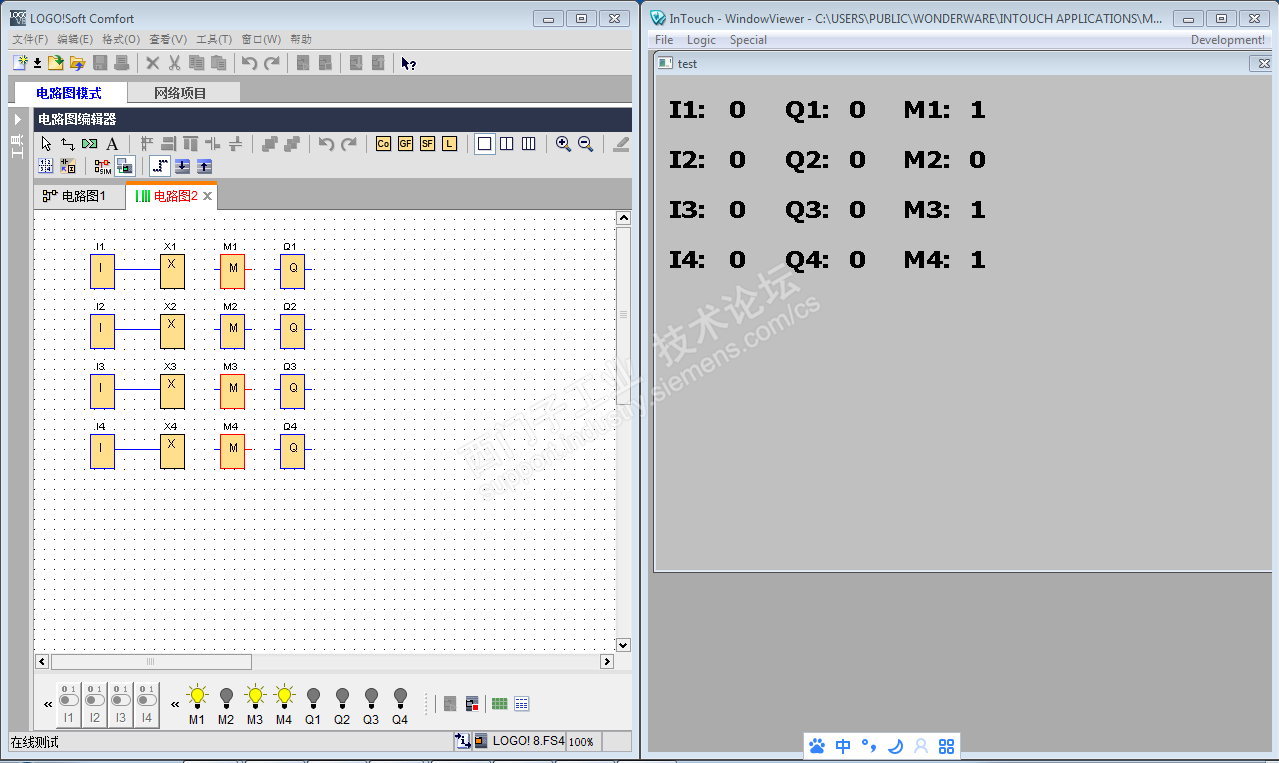The image size is (1279, 763).
Task: Click the unlit Q4 lamp indicator
Action: [x=400, y=697]
